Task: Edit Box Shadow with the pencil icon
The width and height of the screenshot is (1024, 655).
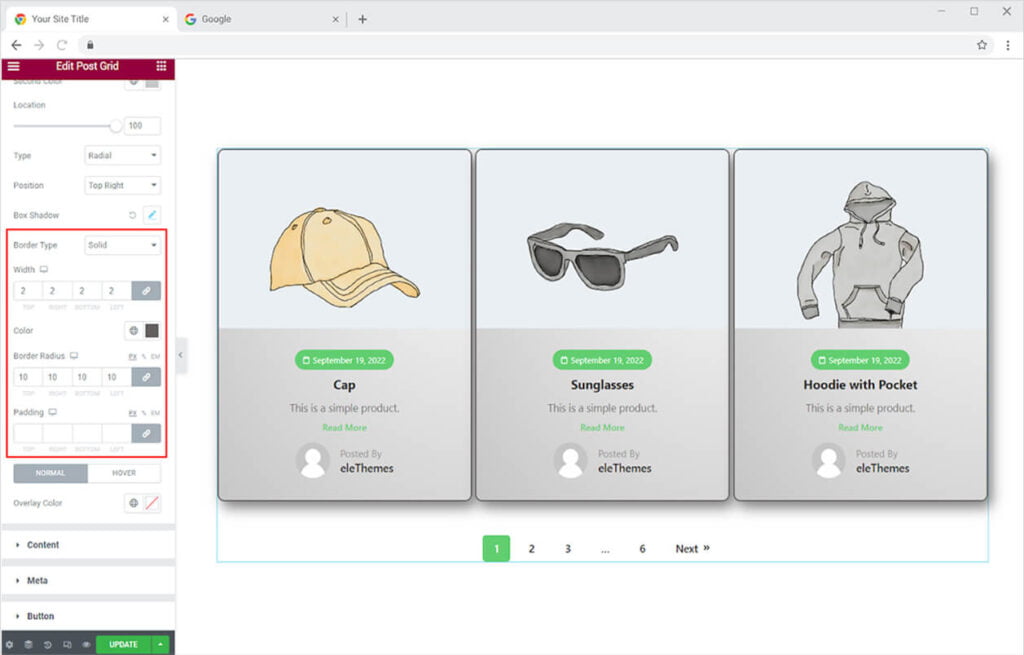Action: tap(152, 215)
